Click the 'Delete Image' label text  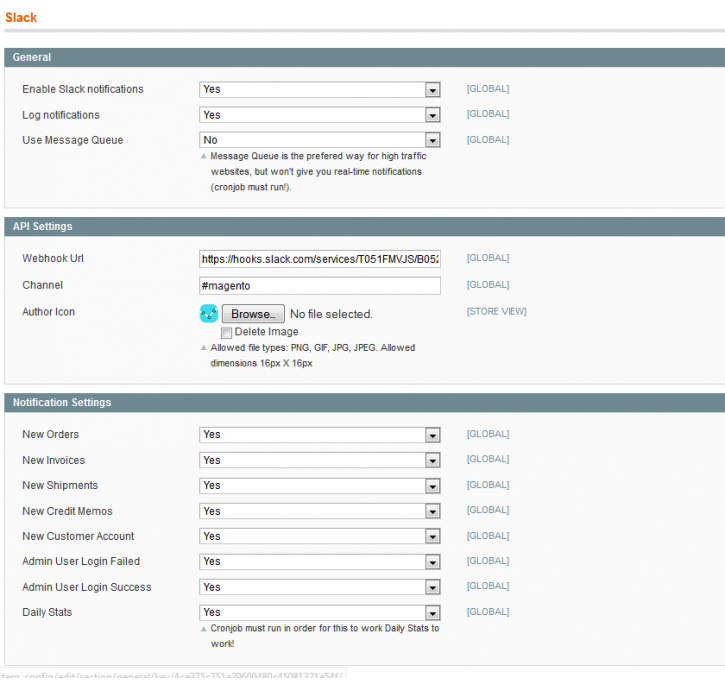coord(266,332)
